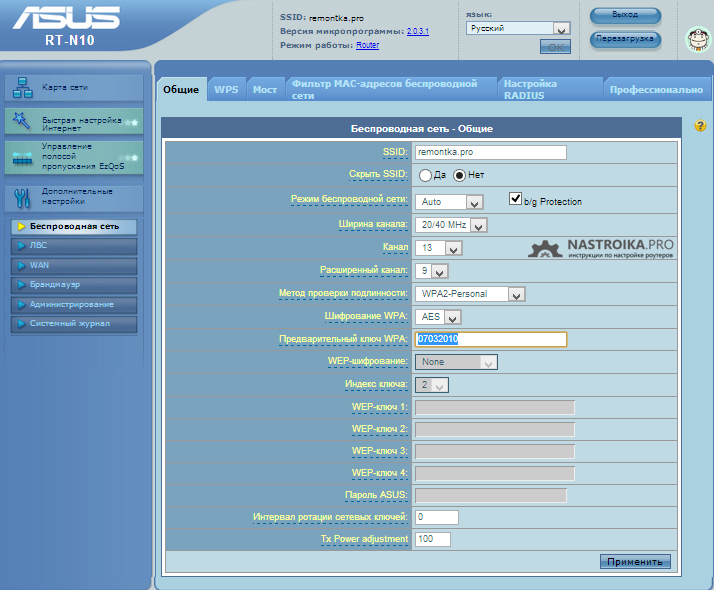Open the channel width 20/40 MHz dropdown
The height and width of the screenshot is (590, 714).
pyautogui.click(x=451, y=225)
